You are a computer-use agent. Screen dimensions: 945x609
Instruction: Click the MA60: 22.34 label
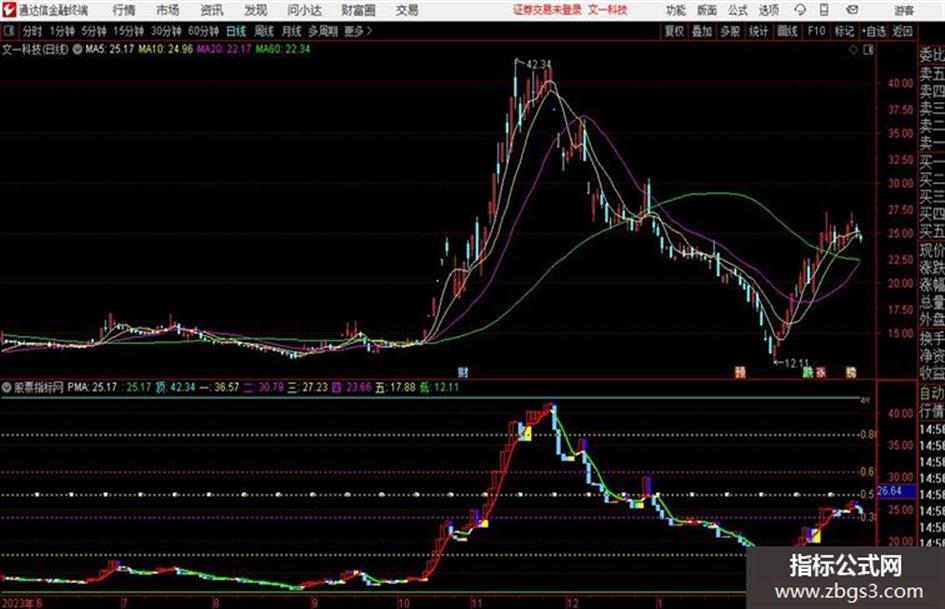pos(283,49)
